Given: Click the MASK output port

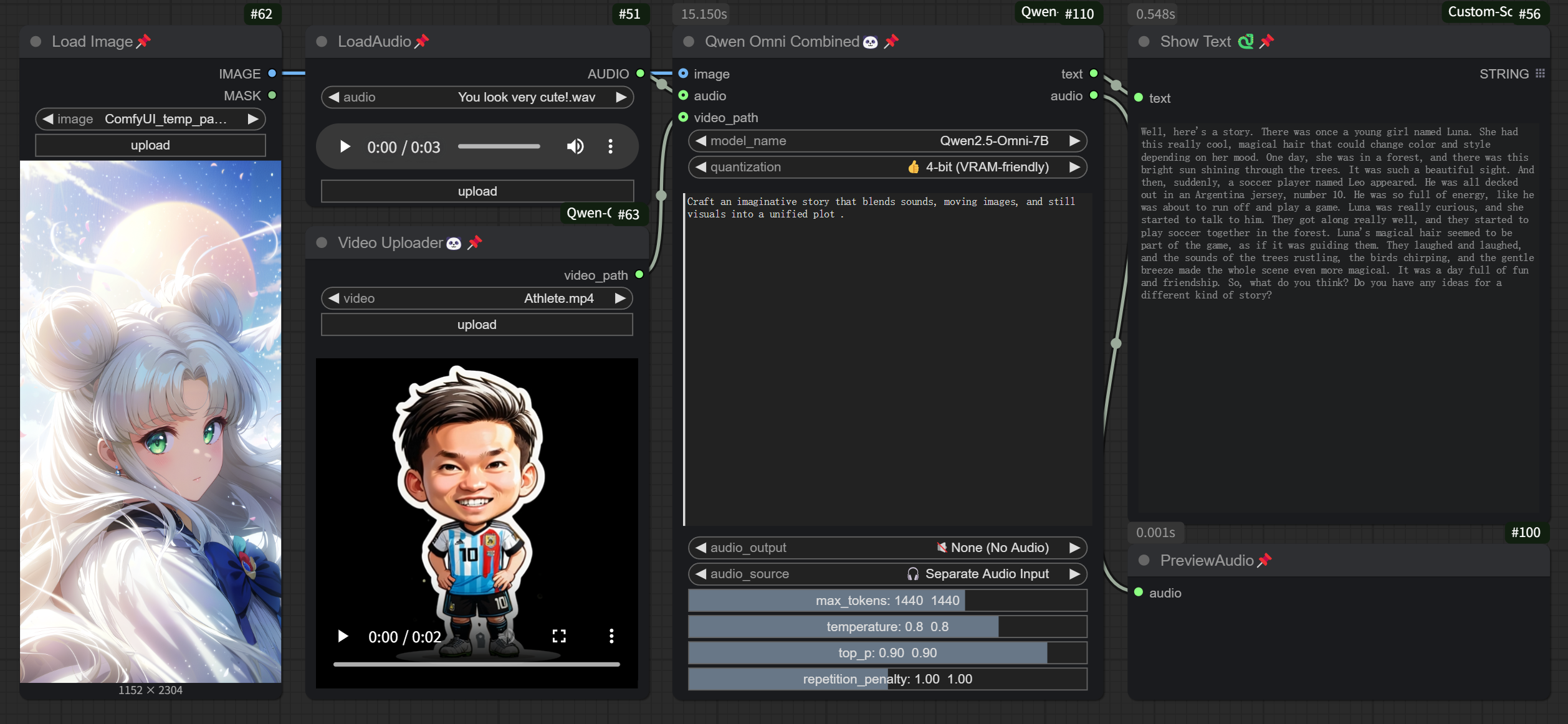Looking at the screenshot, I should [x=272, y=95].
